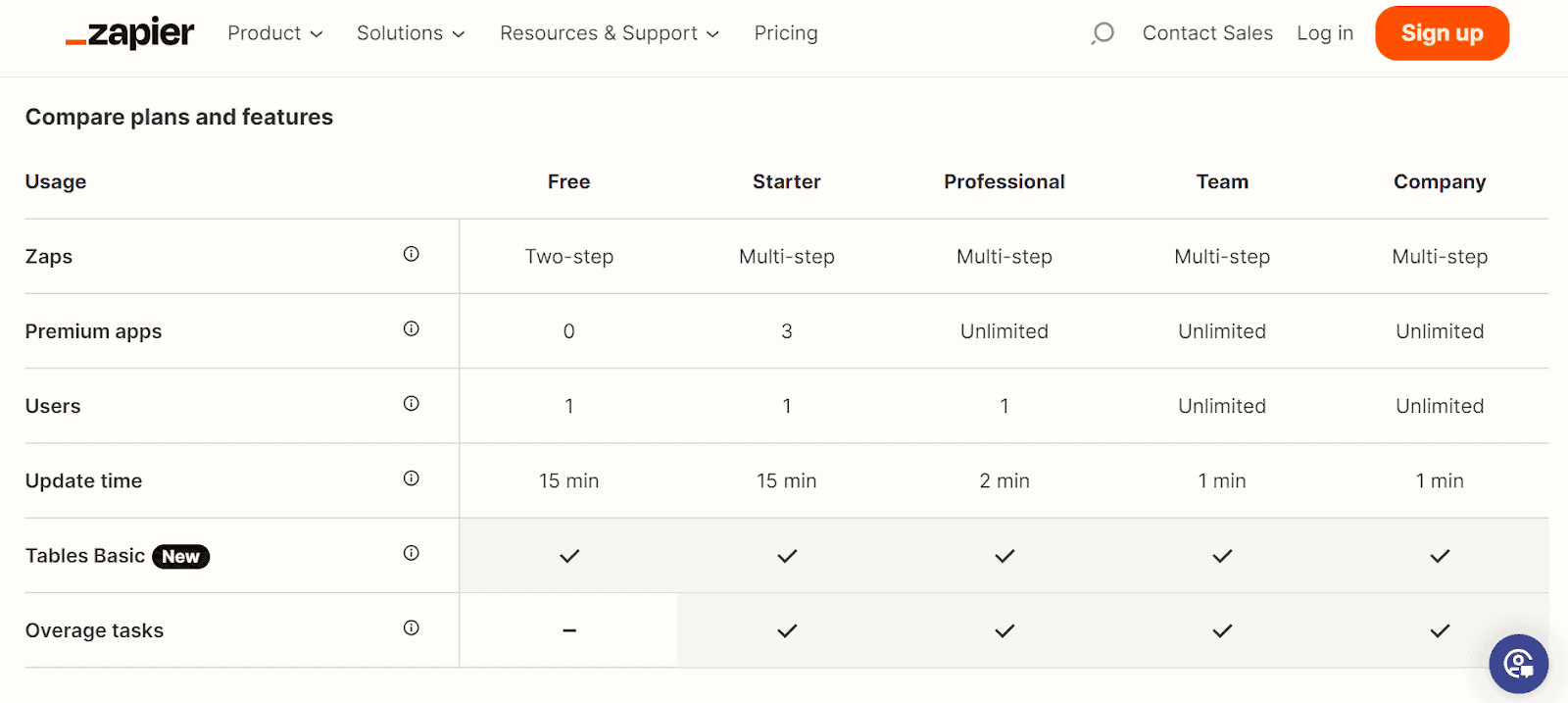This screenshot has height=703, width=1568.
Task: Click the Overage tasks info icon
Action: [x=412, y=628]
